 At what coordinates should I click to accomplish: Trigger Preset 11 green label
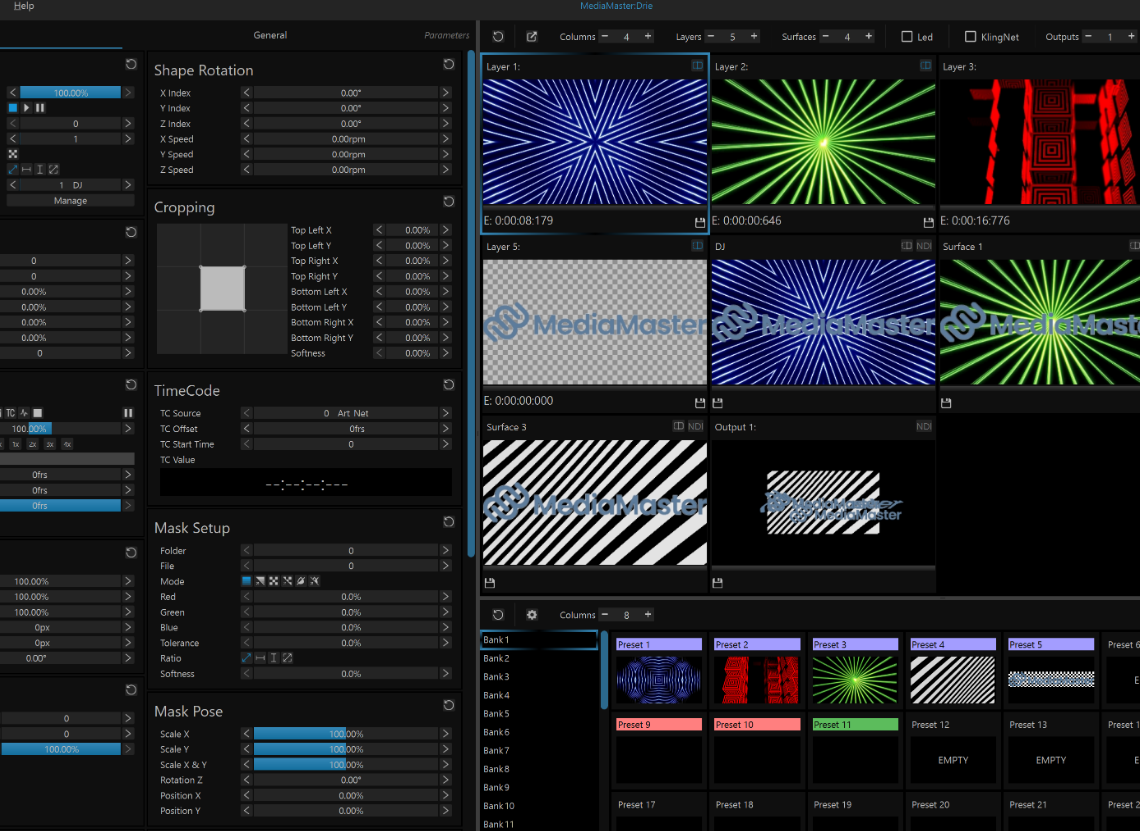[855, 724]
